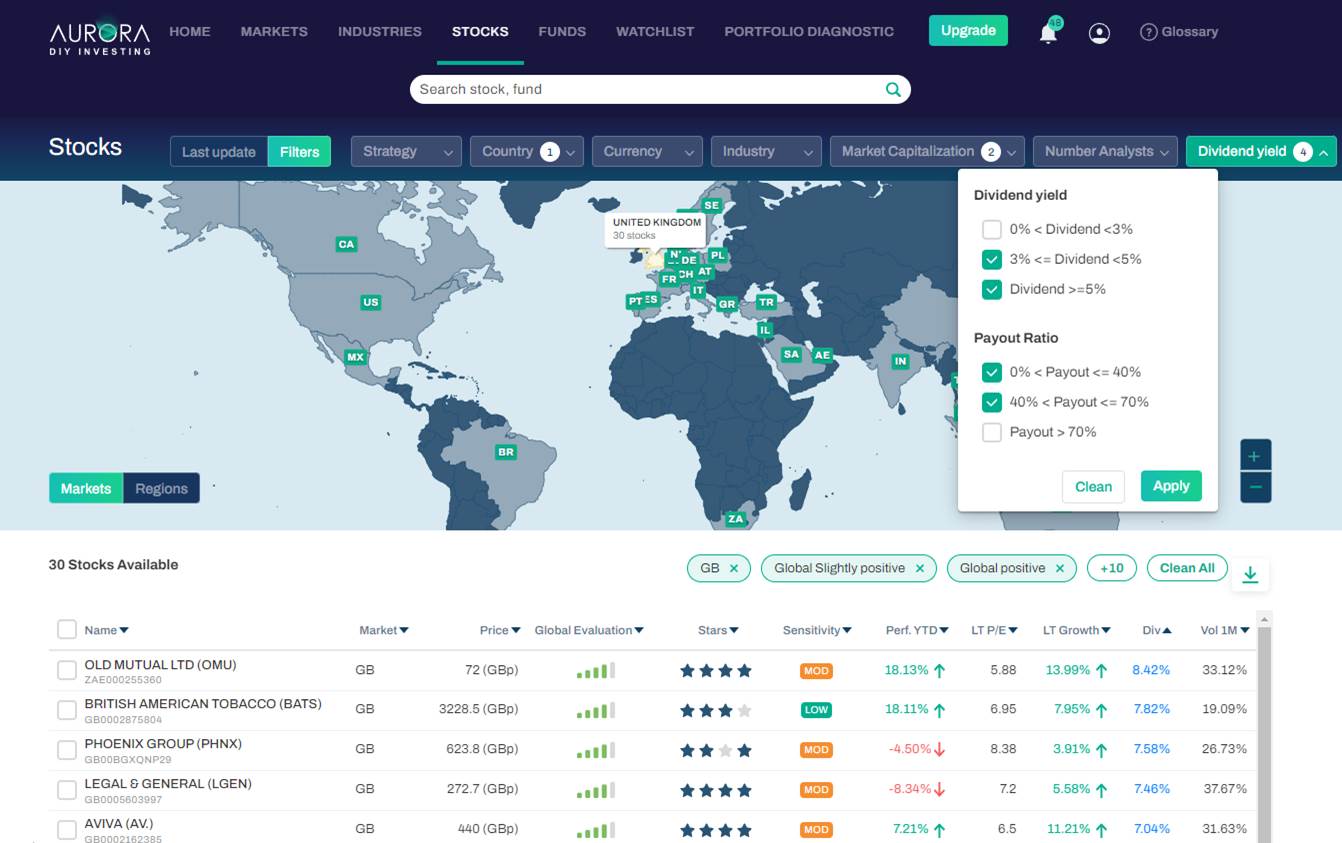Screen dimensions: 1342x843
Task: Show the +10 additional filter chips
Action: pos(1112,568)
